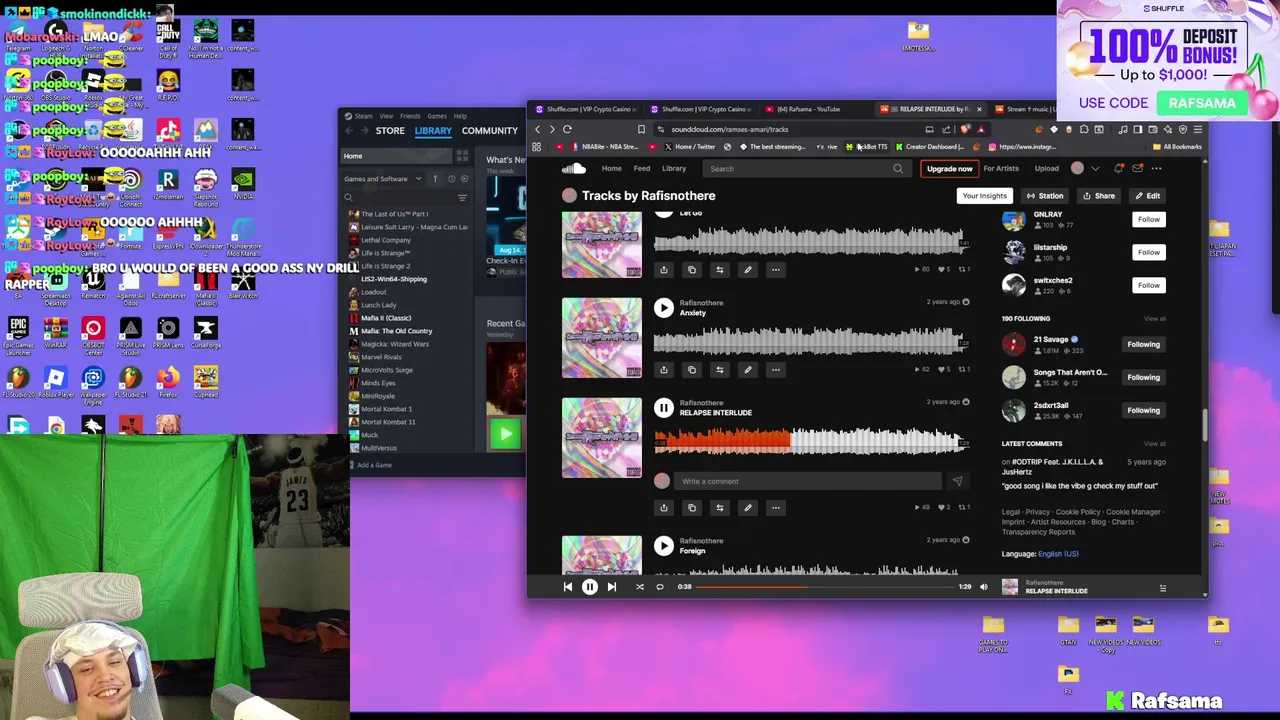Screen dimensions: 1280x720
Task: Follow the user GNLRAY
Action: click(1148, 219)
